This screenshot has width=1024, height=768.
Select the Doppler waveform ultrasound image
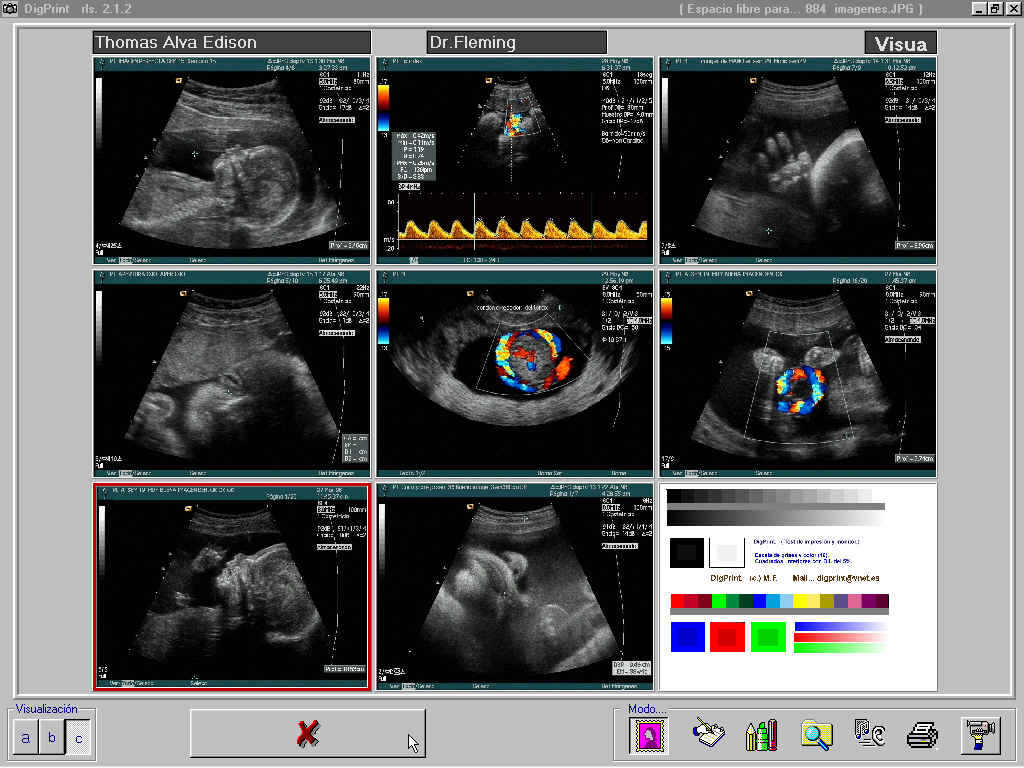(x=515, y=161)
